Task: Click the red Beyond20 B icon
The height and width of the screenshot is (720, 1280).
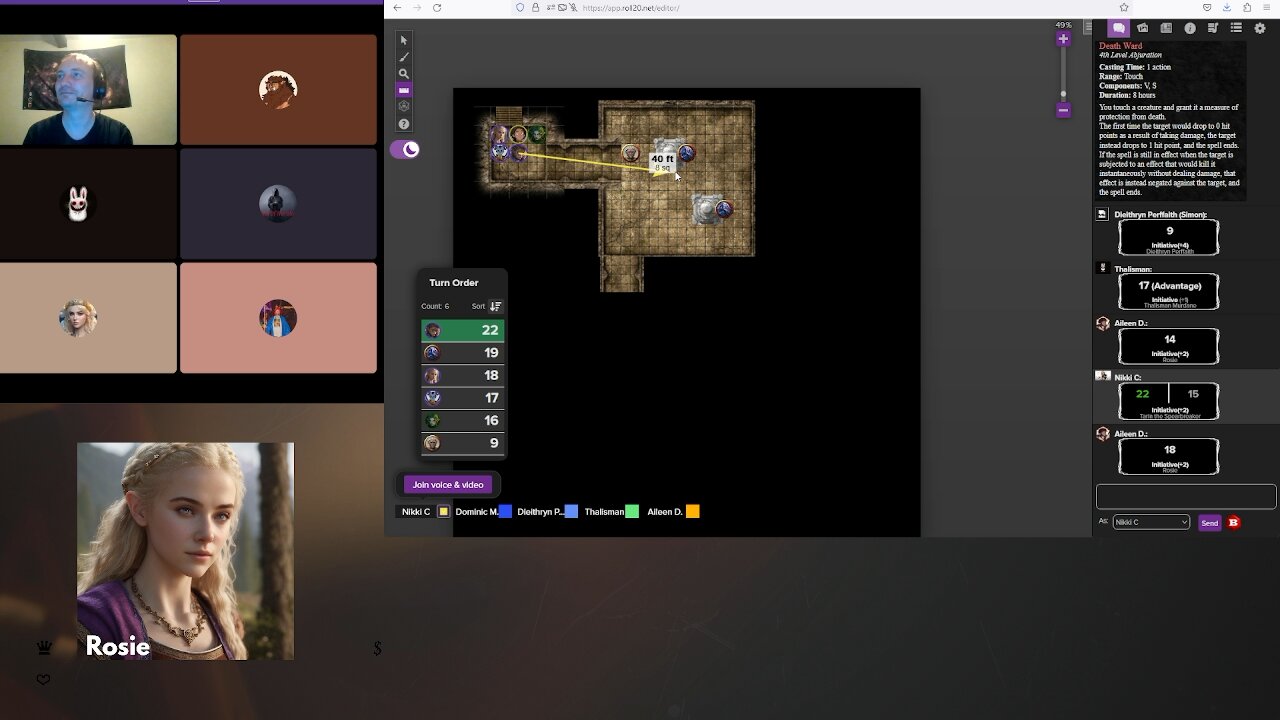Action: coord(1234,522)
